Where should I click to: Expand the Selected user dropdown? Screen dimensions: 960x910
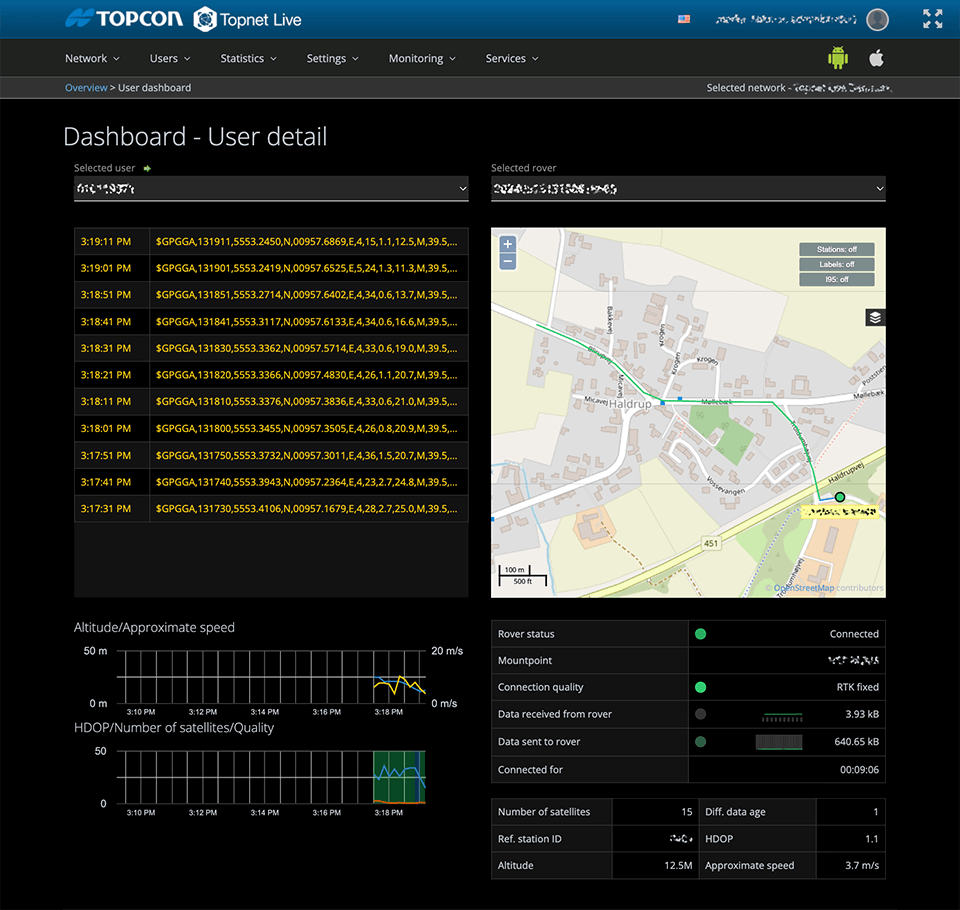click(270, 188)
